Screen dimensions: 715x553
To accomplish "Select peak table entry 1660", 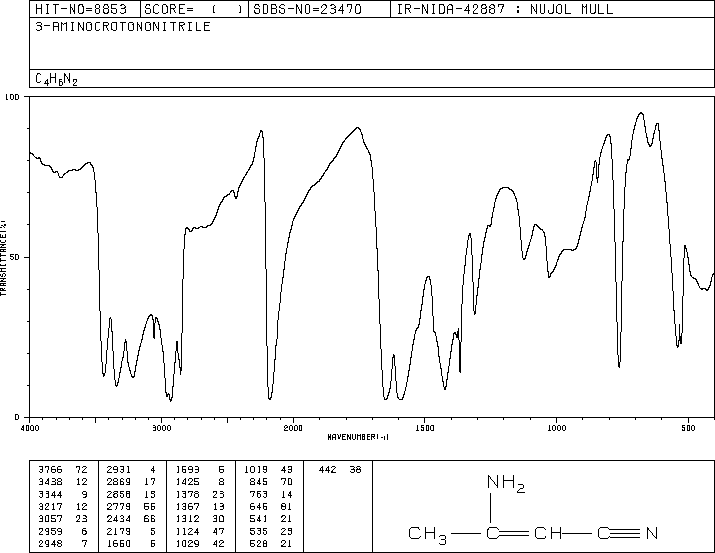I will tap(131, 543).
